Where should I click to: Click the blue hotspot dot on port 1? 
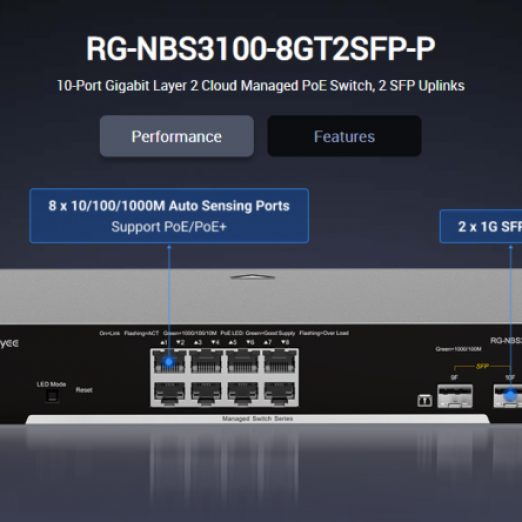click(x=169, y=361)
